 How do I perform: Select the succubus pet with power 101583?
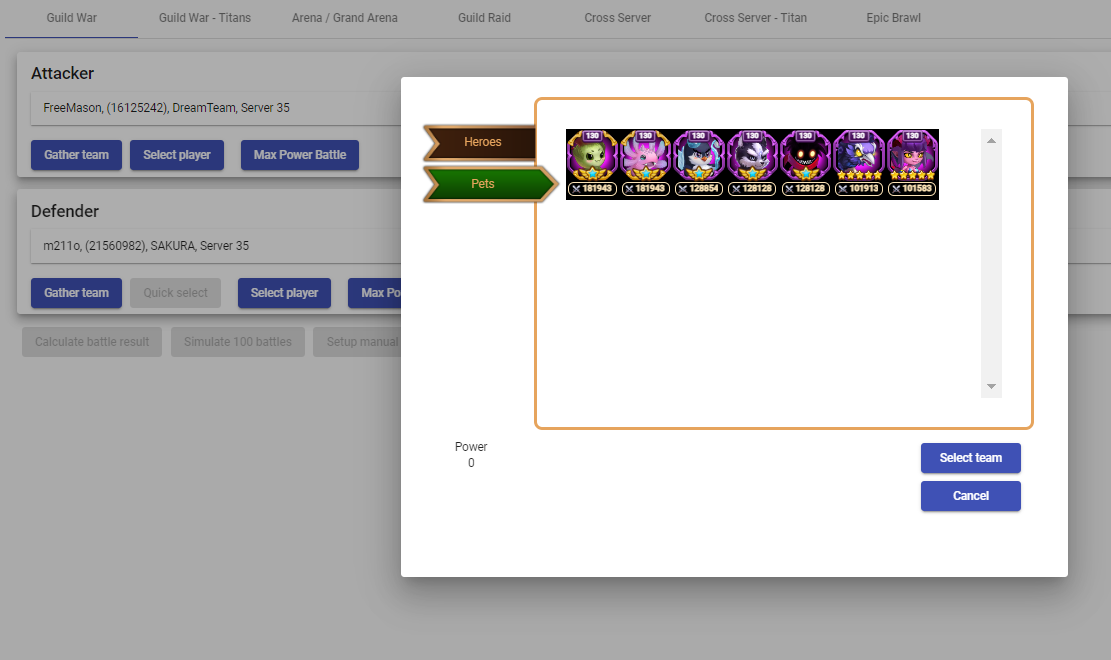(913, 164)
